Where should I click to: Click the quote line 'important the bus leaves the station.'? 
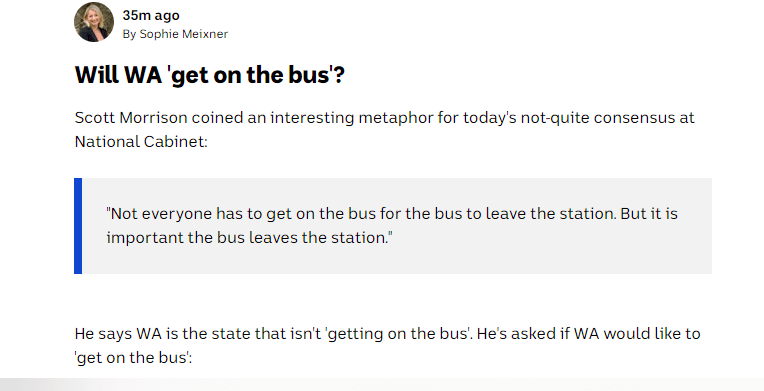click(249, 238)
